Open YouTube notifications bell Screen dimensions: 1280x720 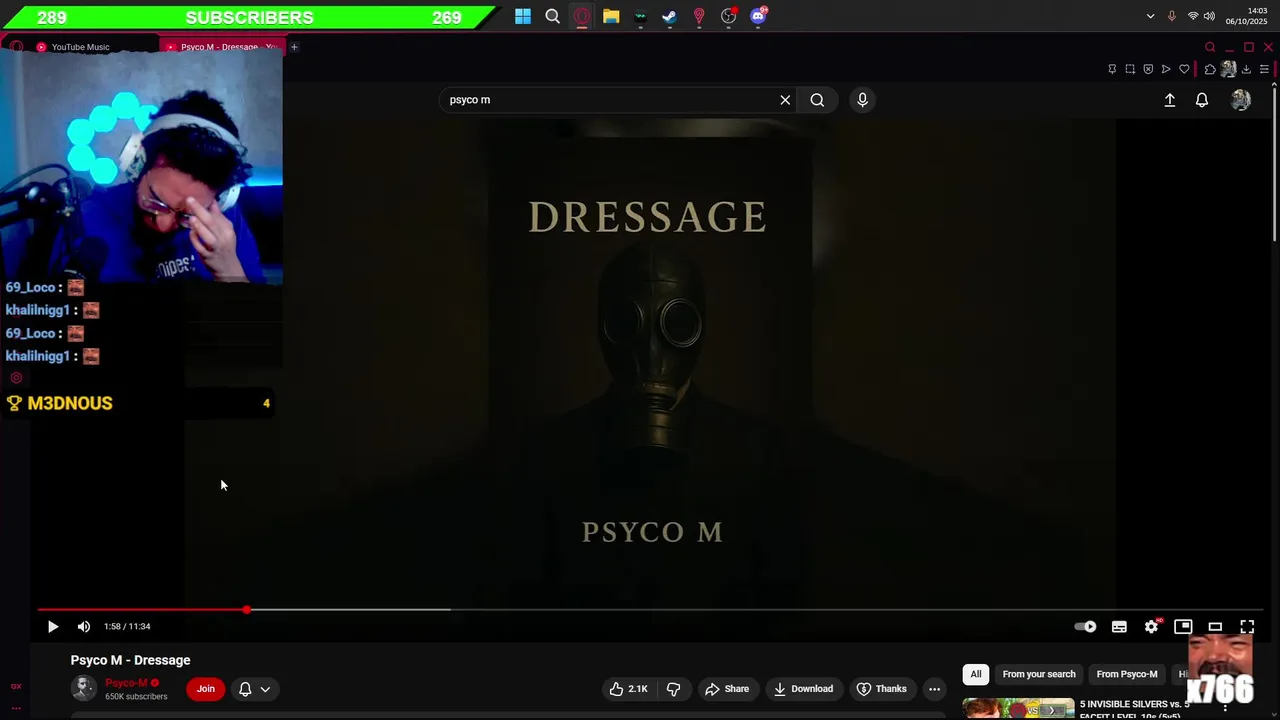[x=1202, y=100]
